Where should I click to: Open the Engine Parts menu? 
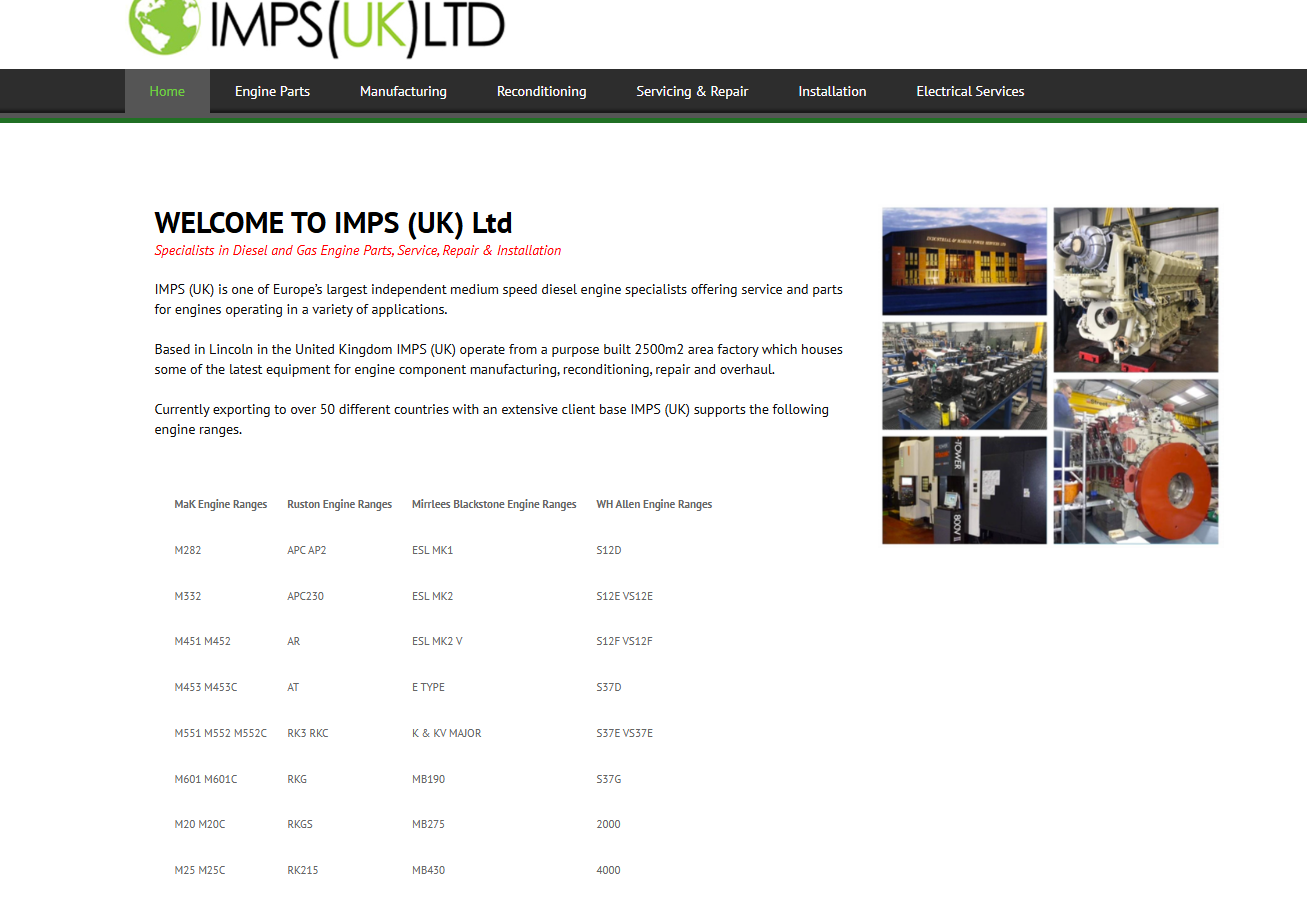(272, 91)
